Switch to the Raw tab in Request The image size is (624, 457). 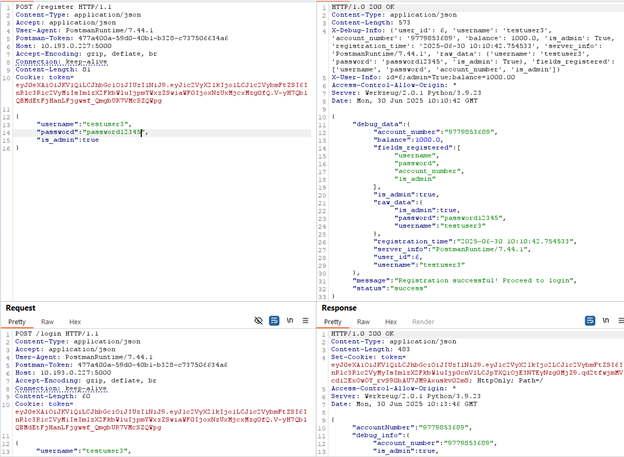47,322
